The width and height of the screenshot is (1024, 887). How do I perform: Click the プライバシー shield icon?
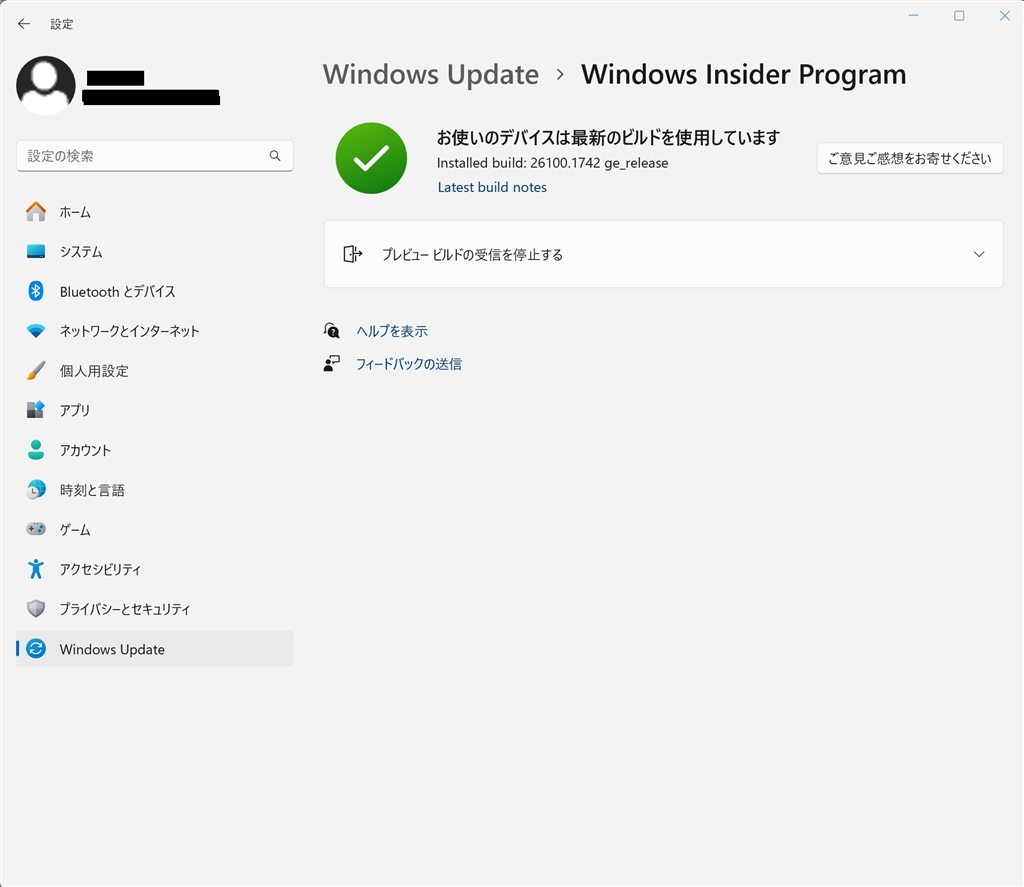[x=36, y=609]
